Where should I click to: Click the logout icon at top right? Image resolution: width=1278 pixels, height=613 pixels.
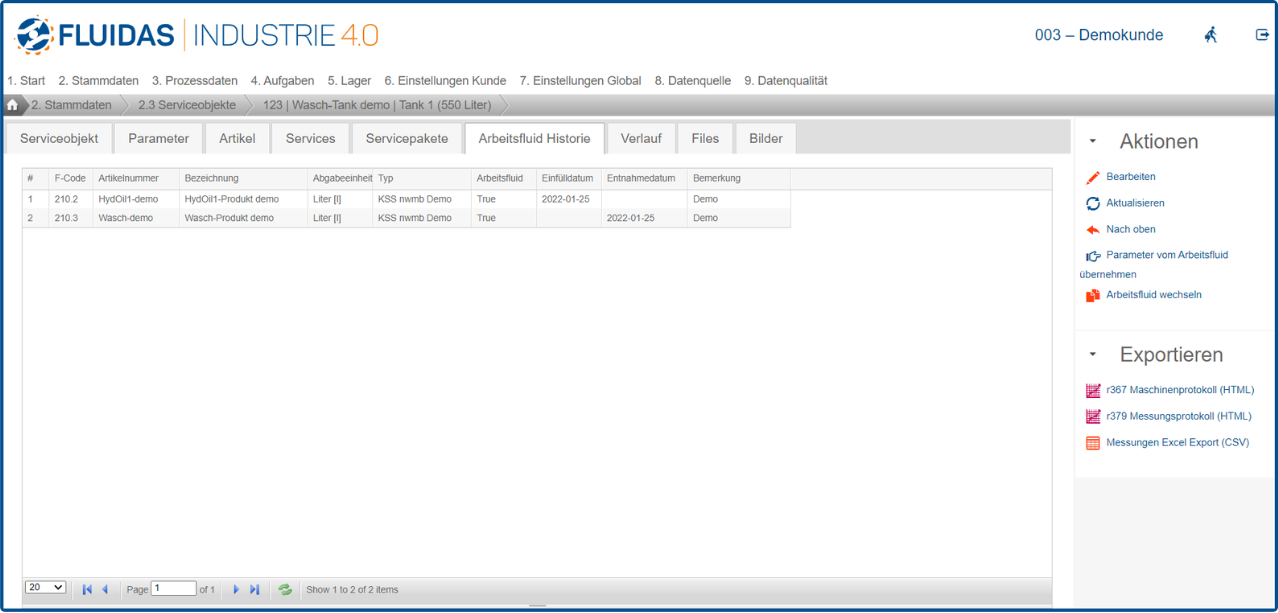pyautogui.click(x=1262, y=35)
